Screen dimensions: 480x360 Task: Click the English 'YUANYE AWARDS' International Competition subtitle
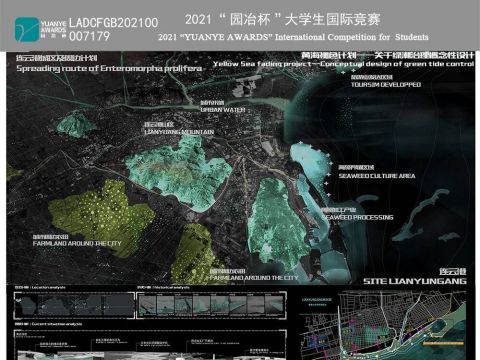pyautogui.click(x=293, y=37)
